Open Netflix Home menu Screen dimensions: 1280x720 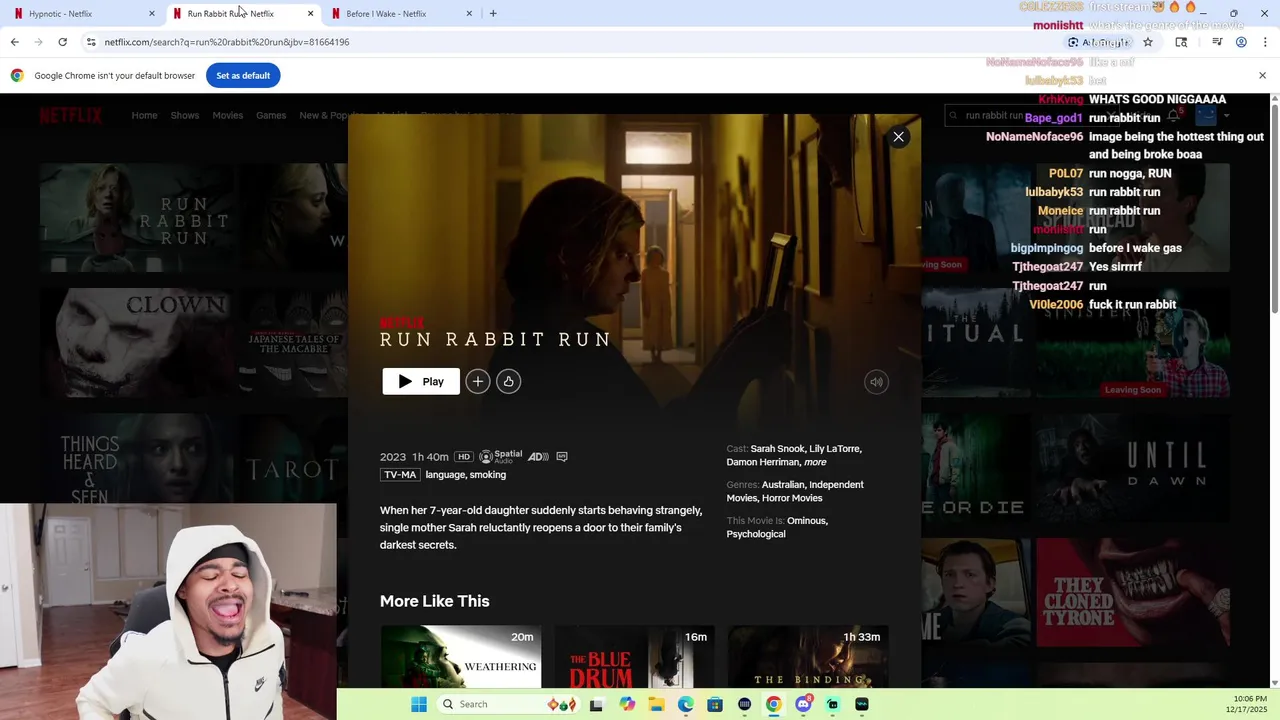tap(144, 115)
